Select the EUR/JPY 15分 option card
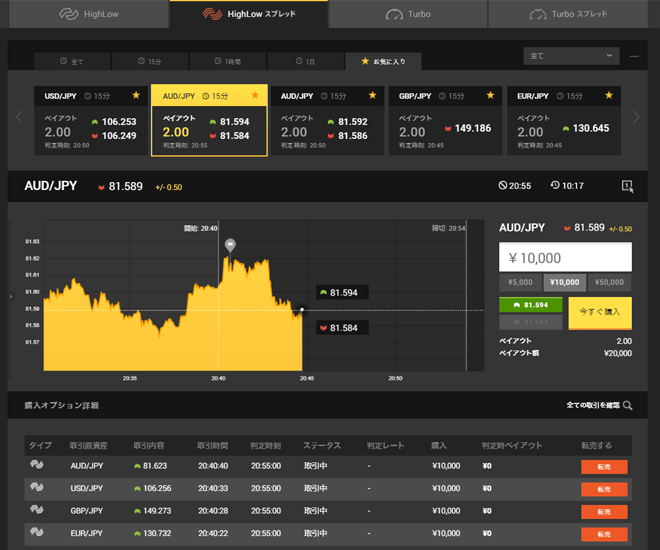 point(564,121)
